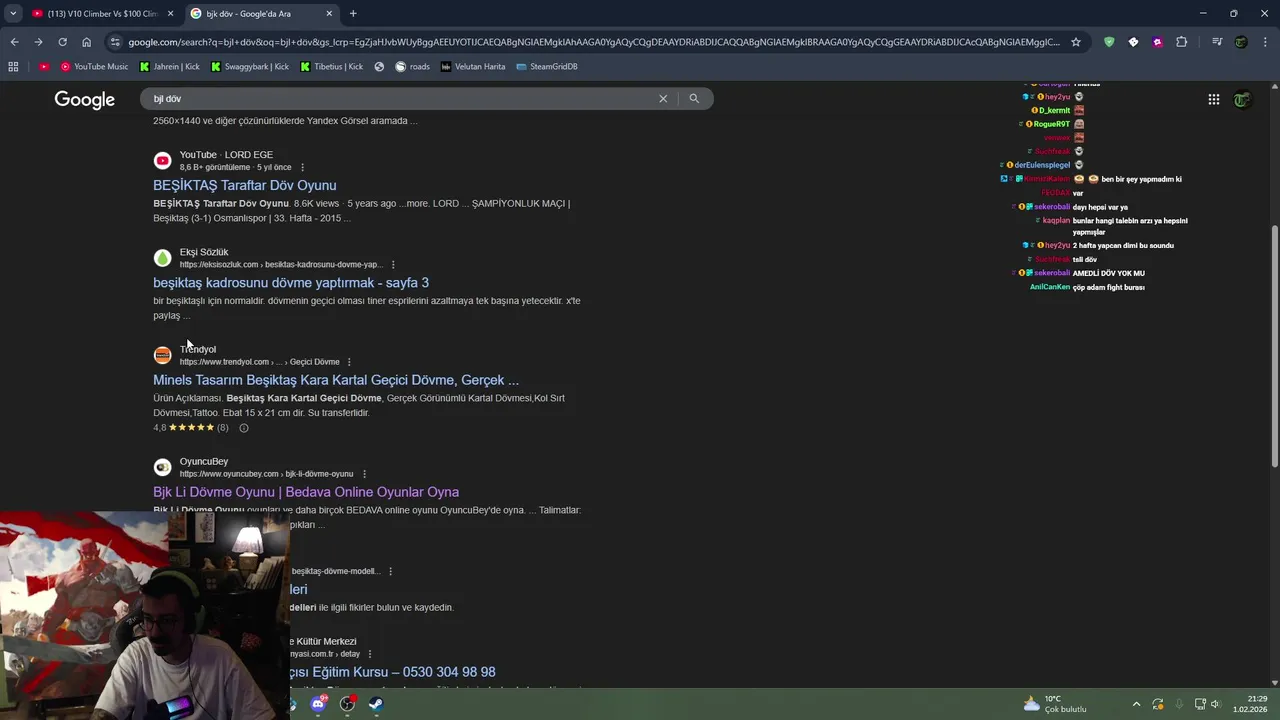Click the page vertical scrollbar
The height and width of the screenshot is (720, 1280).
coord(1274,345)
